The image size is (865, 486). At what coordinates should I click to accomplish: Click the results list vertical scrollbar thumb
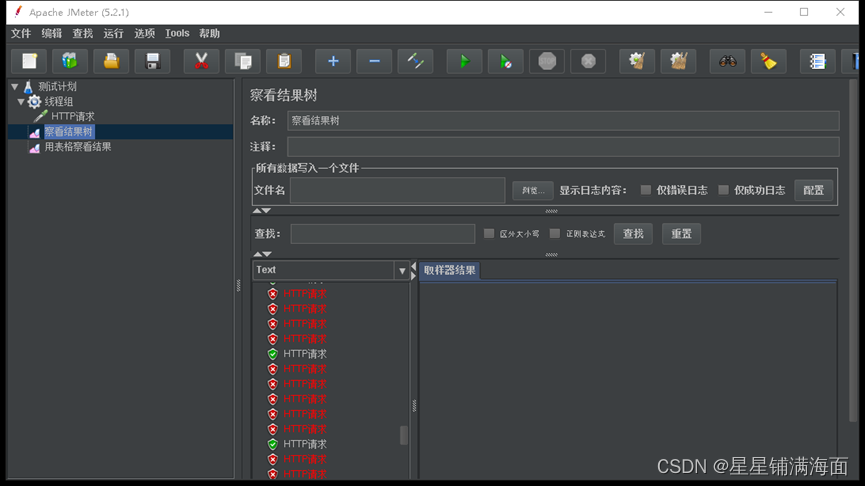pyautogui.click(x=404, y=435)
